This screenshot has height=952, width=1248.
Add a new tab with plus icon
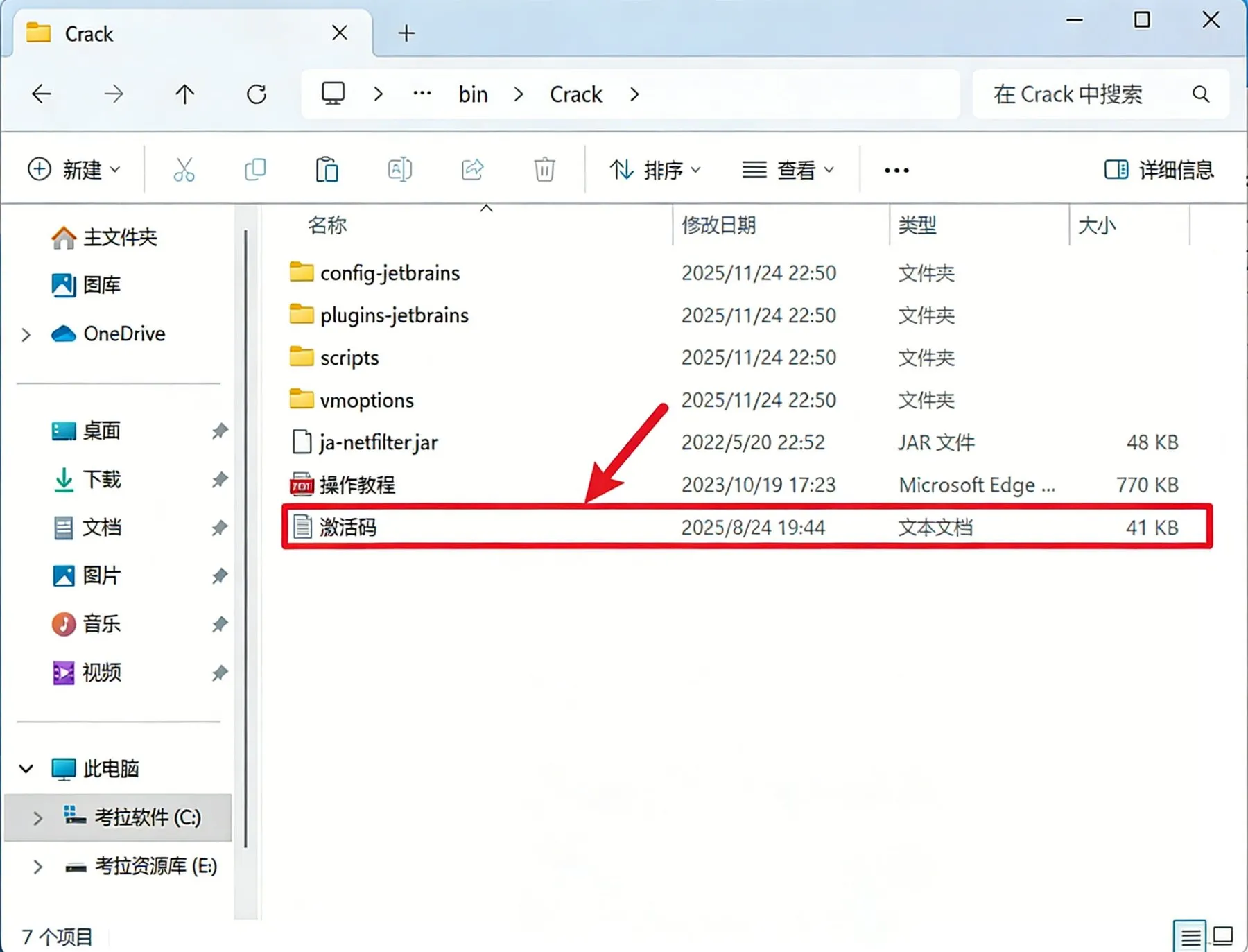click(407, 33)
